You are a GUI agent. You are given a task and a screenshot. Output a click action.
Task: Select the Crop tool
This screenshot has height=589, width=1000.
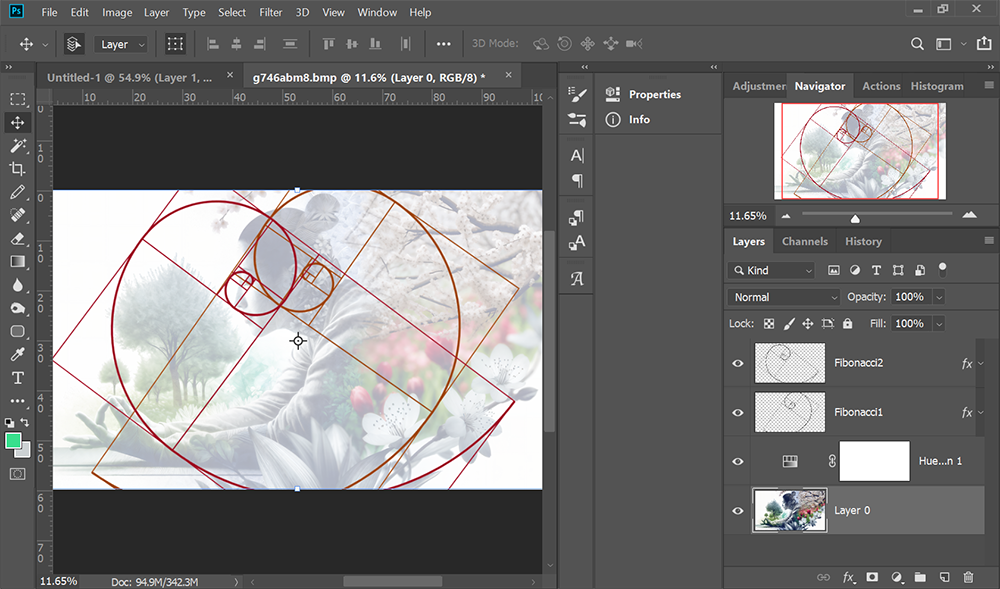[x=17, y=168]
